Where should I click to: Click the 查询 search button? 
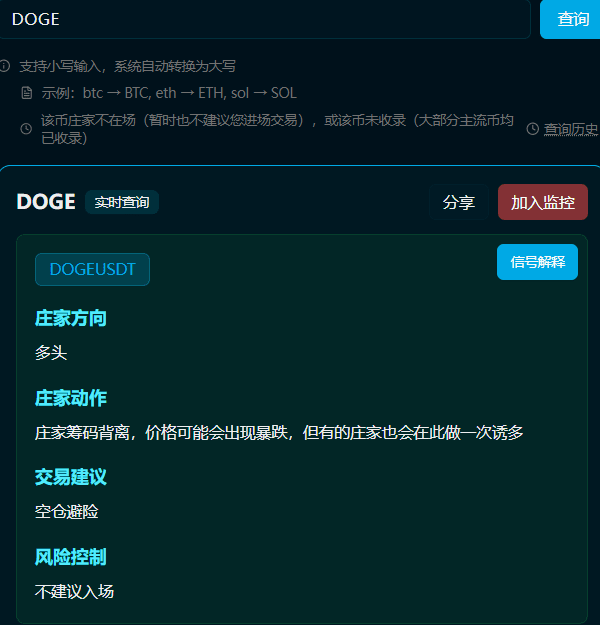point(570,19)
